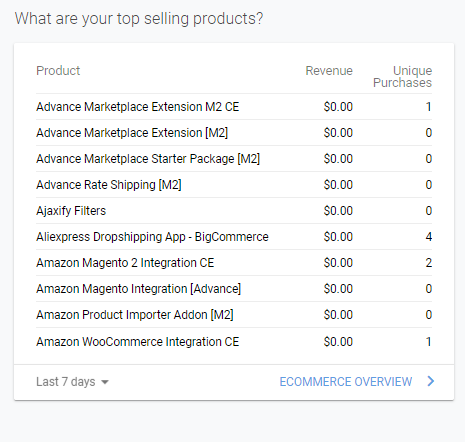This screenshot has width=465, height=442.
Task: Select Amazon Magento Integration [Advance] row
Action: [x=234, y=289]
